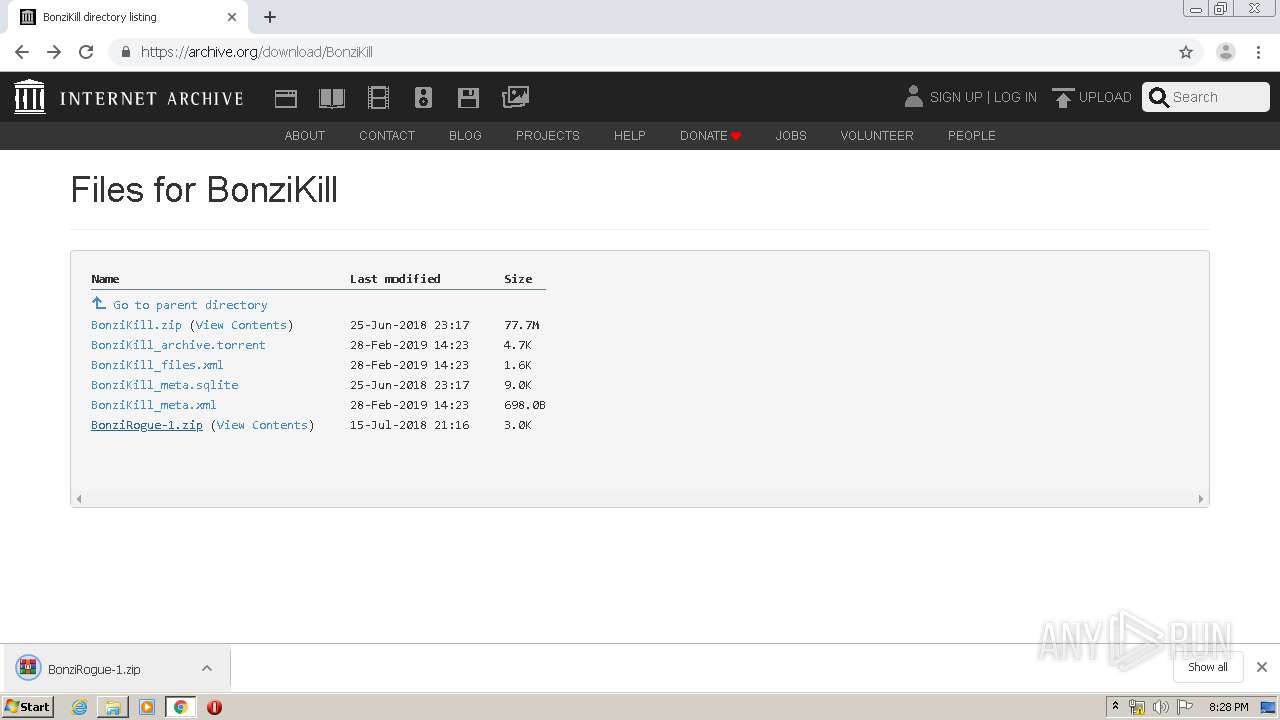Click the network tray icon
The image size is (1280, 720).
1137,707
